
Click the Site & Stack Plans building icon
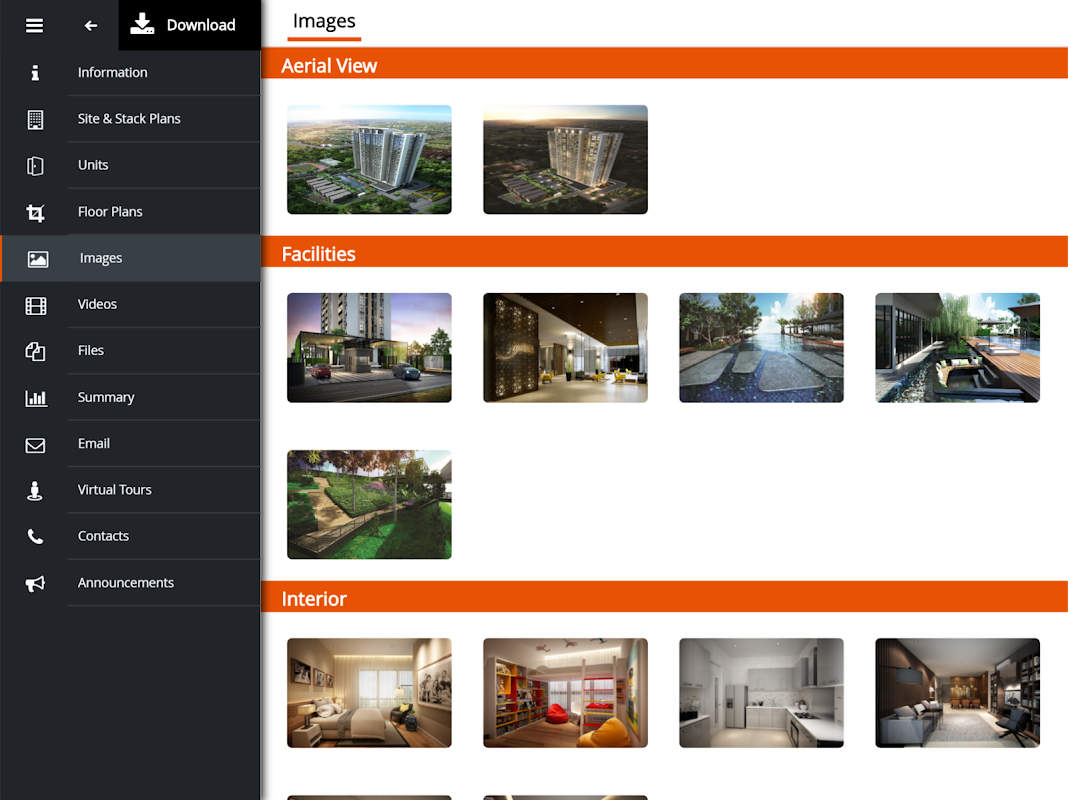(35, 119)
